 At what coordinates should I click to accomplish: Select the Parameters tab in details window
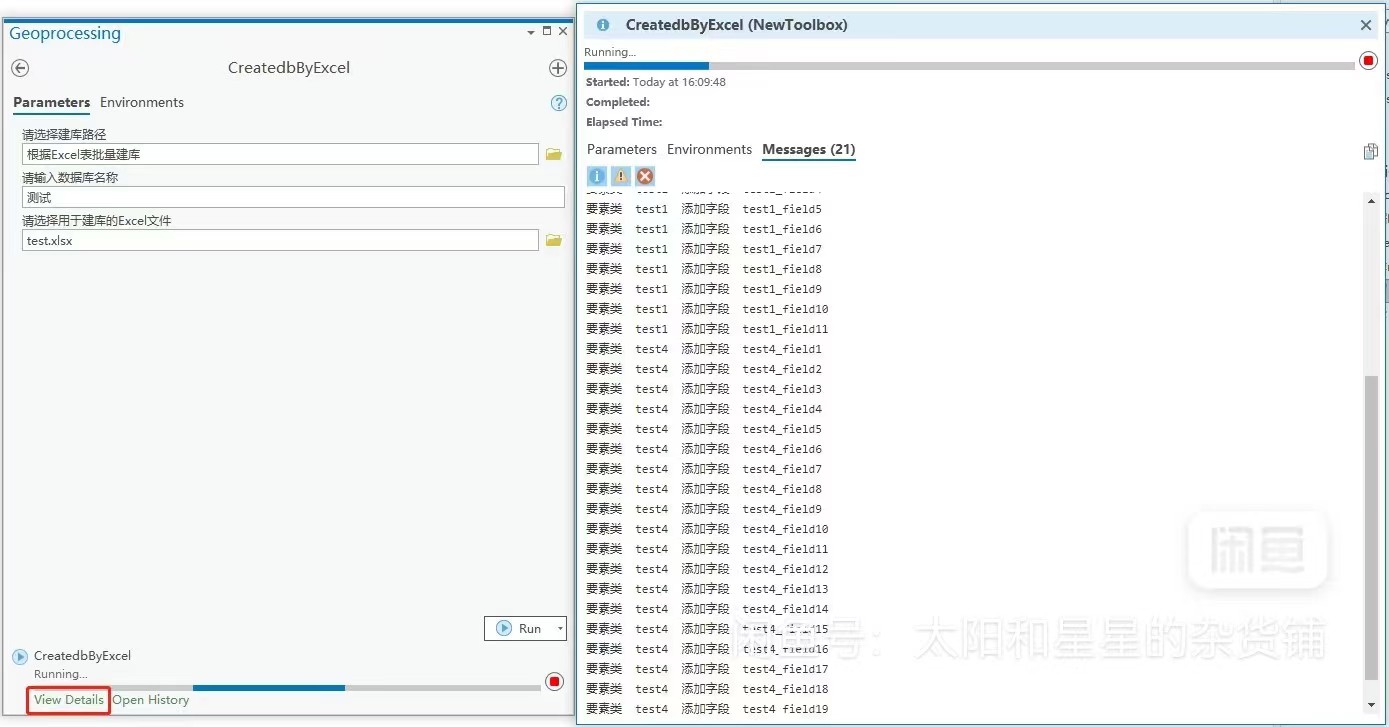pyautogui.click(x=621, y=150)
